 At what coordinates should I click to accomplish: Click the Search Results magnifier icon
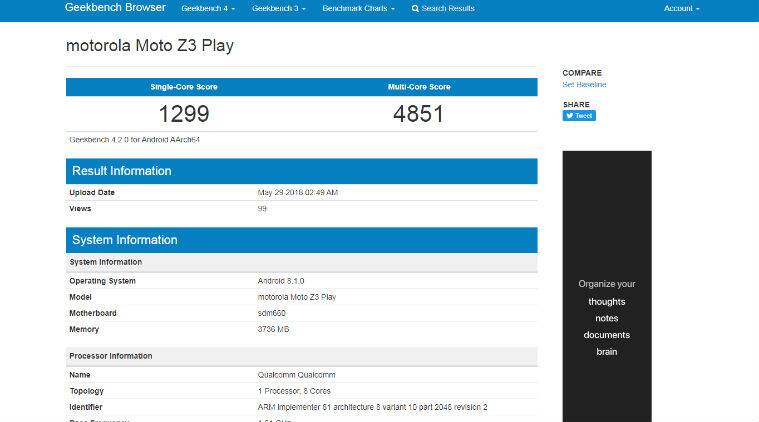coord(415,9)
